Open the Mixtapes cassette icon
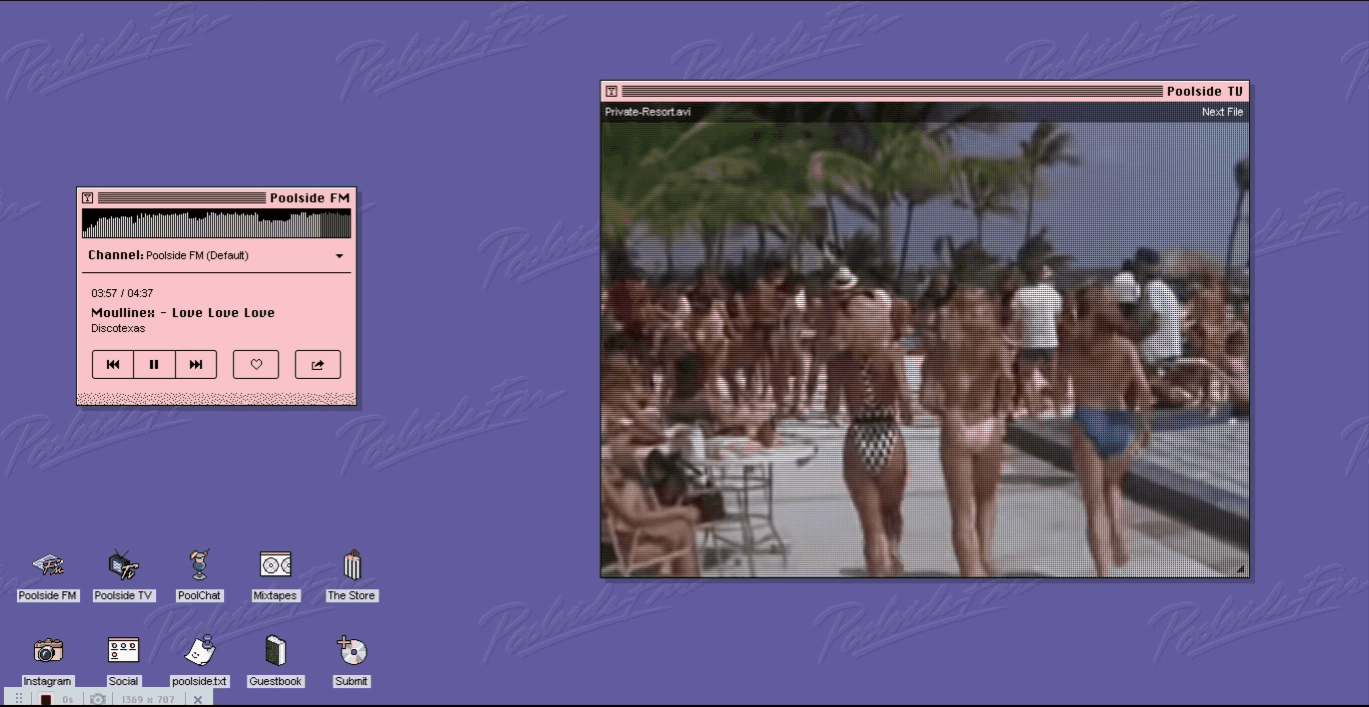 [275, 575]
